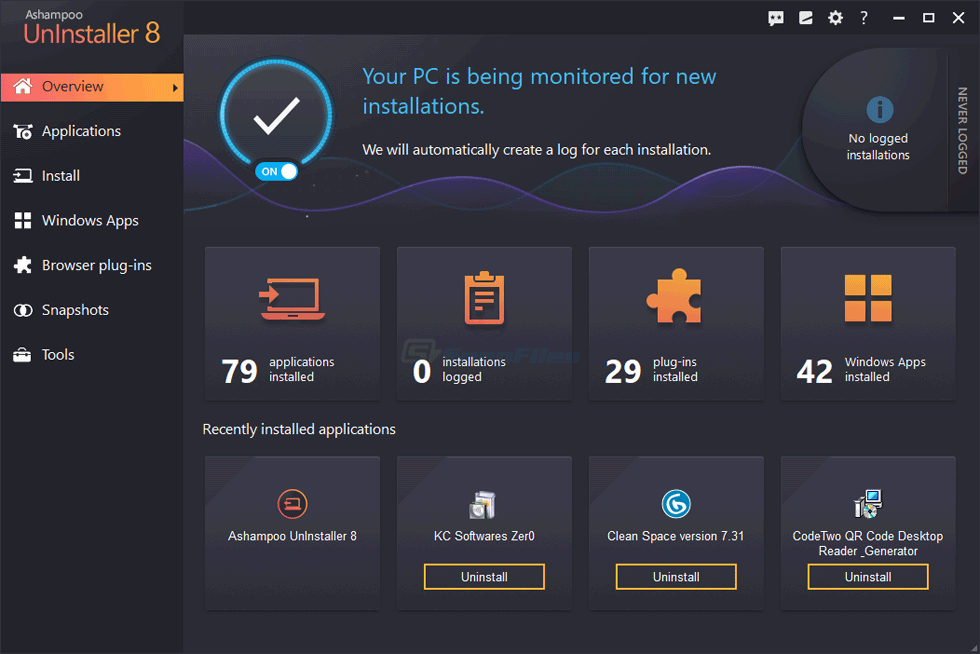The height and width of the screenshot is (654, 980).
Task: Click the help question mark icon
Action: [x=864, y=18]
